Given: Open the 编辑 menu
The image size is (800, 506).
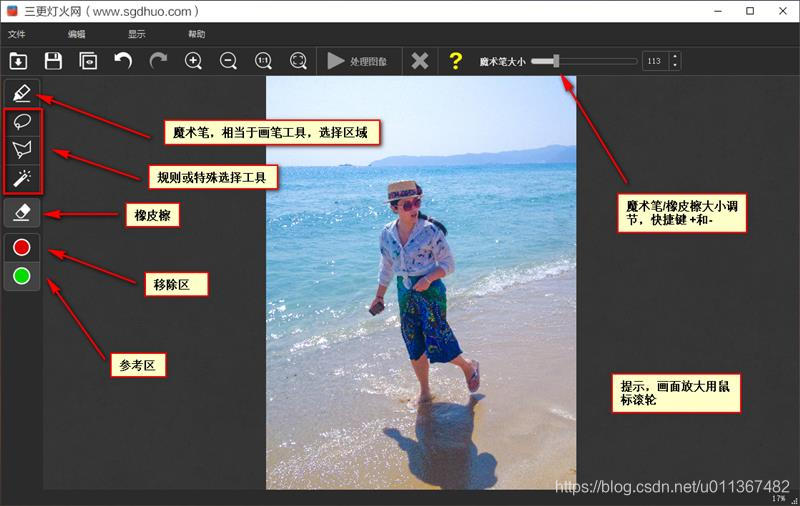Looking at the screenshot, I should [77, 34].
